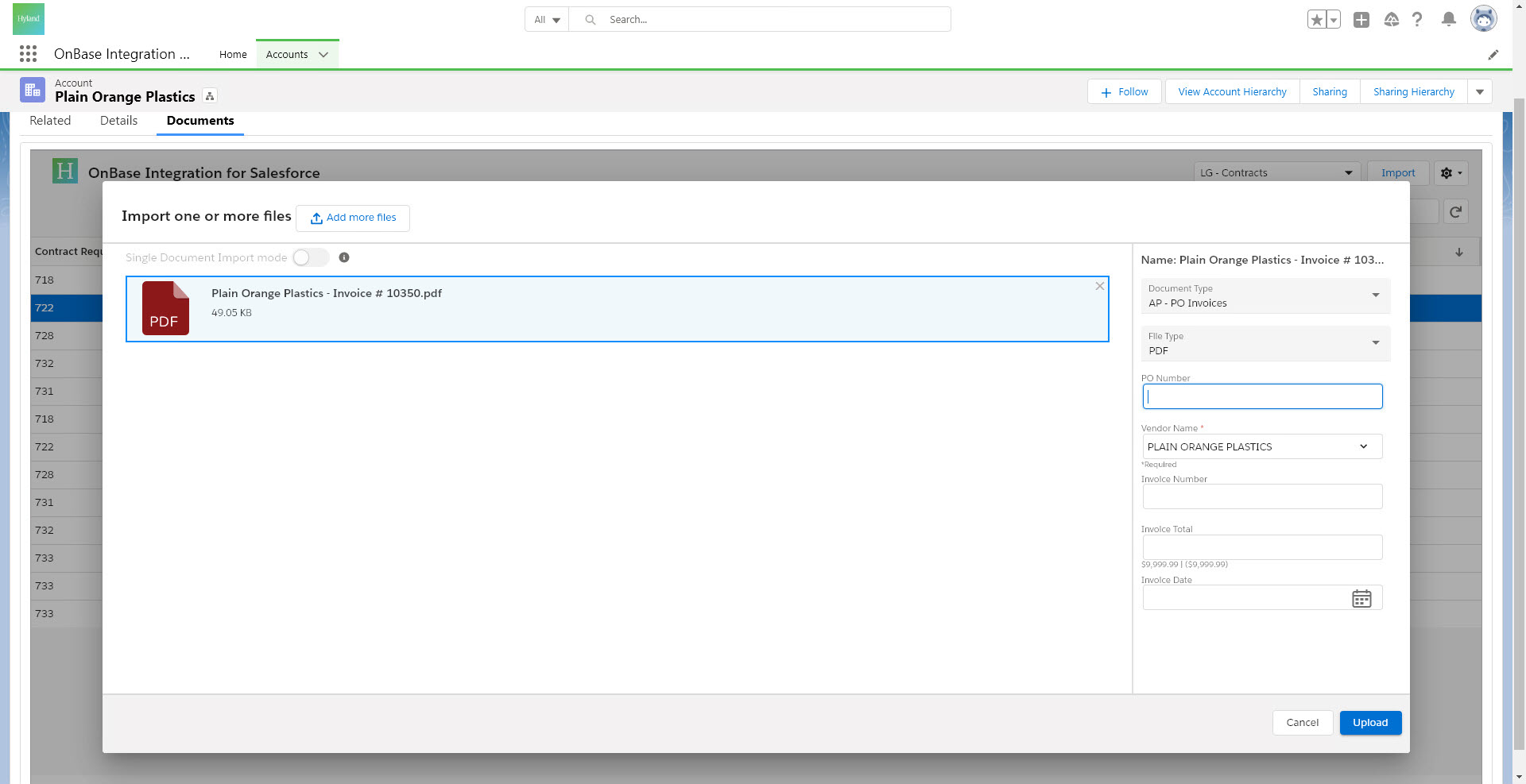Expand more account actions dropdown
1526x784 pixels.
[x=1480, y=92]
